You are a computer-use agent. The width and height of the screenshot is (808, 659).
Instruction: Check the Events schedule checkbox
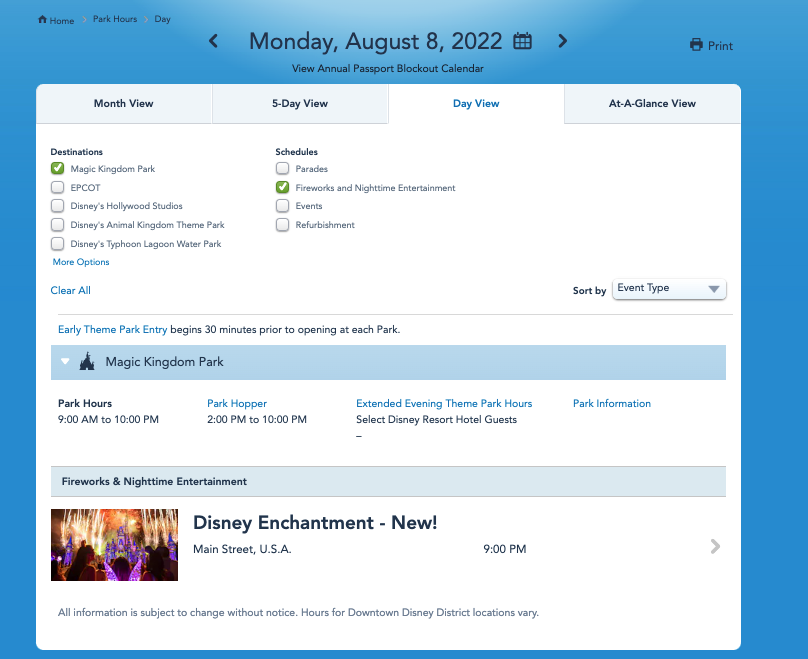282,206
